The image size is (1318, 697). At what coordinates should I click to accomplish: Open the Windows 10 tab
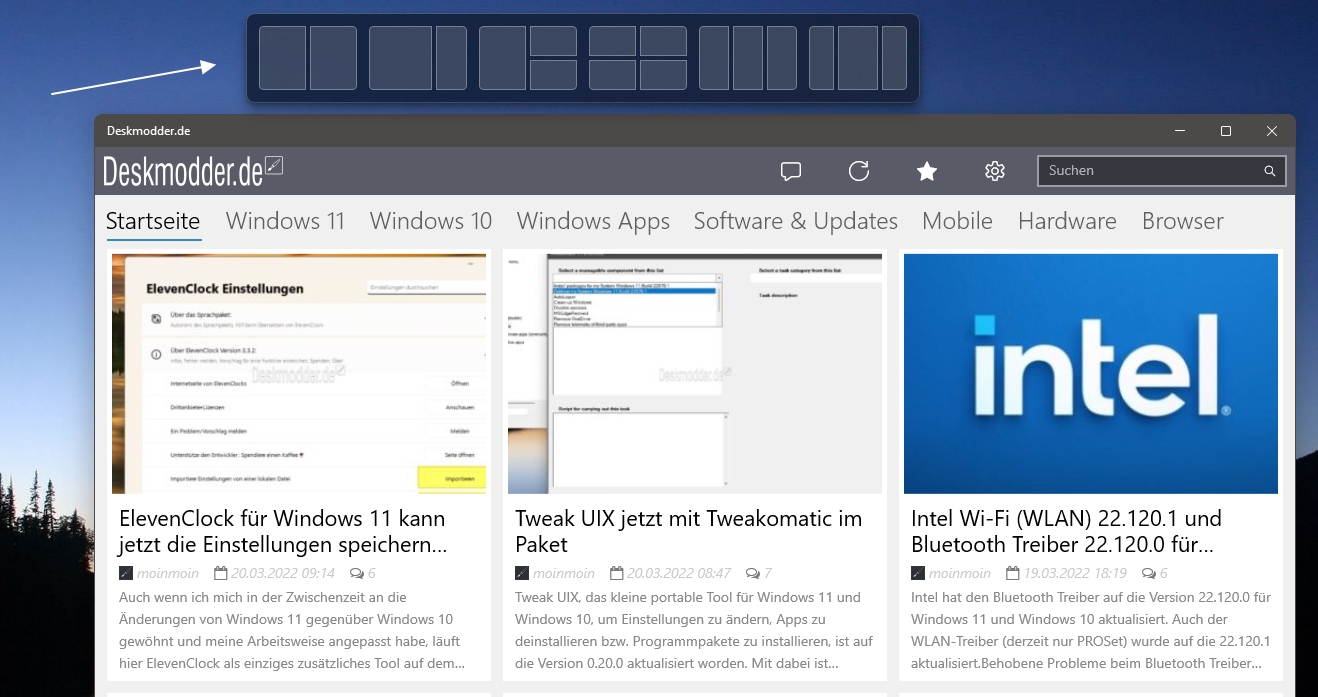(431, 221)
